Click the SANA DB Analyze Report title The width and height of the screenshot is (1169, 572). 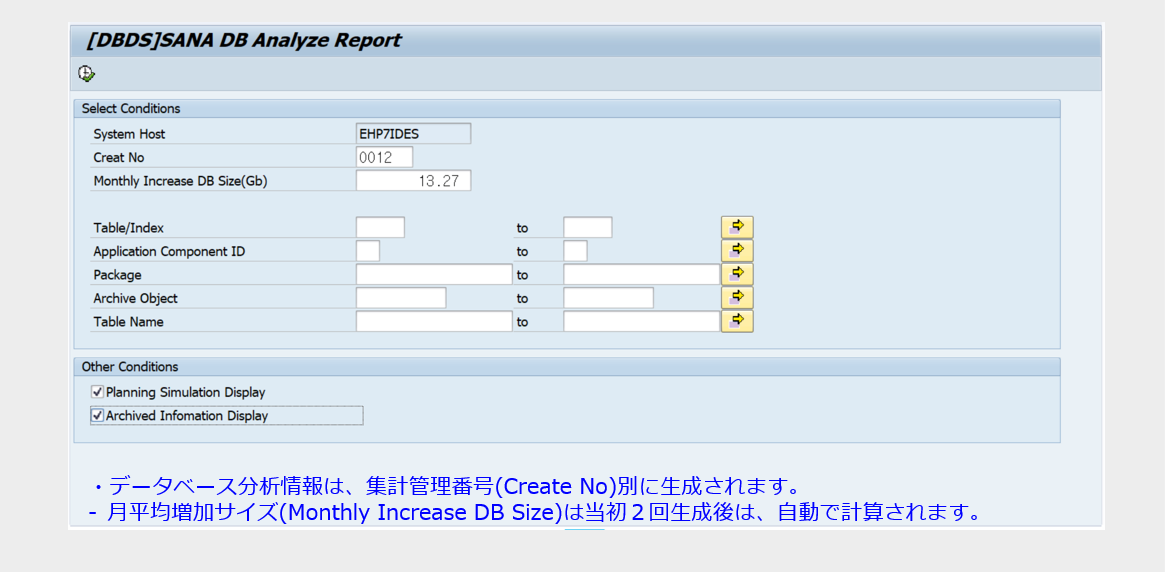244,40
